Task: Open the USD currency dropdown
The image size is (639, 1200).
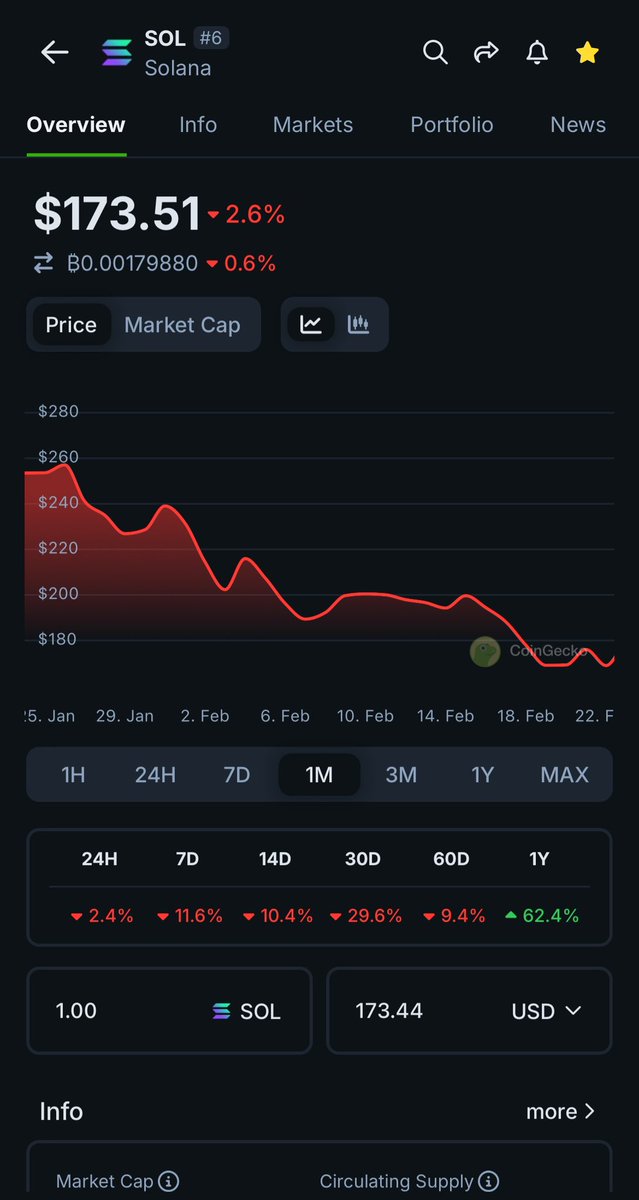Action: coord(546,1011)
